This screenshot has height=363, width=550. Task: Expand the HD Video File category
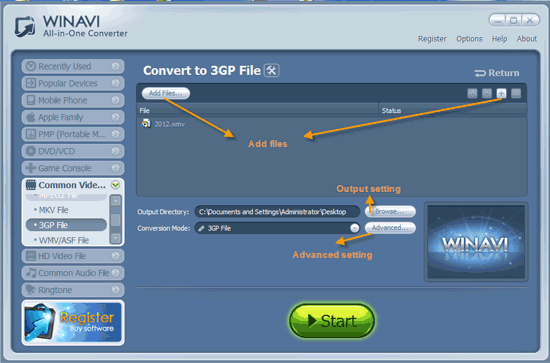(115, 256)
